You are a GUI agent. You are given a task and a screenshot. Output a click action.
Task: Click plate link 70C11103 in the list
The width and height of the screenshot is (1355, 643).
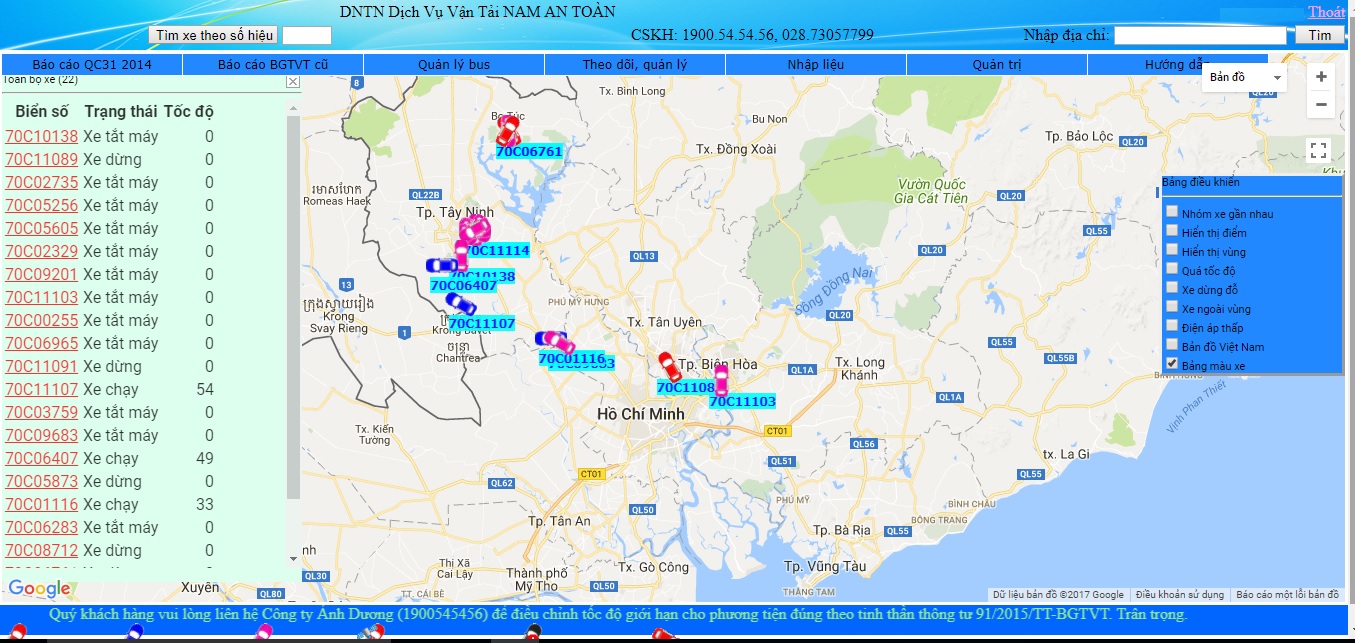pos(41,298)
